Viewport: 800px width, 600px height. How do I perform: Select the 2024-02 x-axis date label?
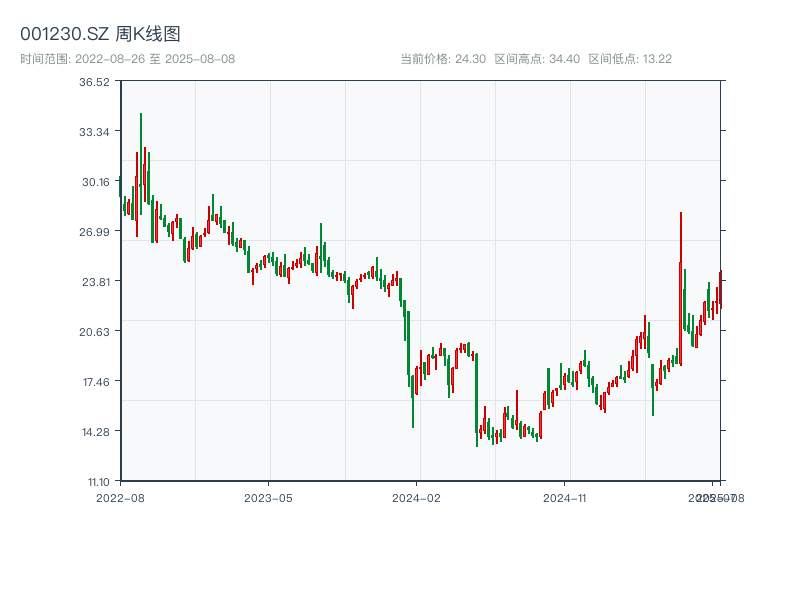pyautogui.click(x=417, y=497)
